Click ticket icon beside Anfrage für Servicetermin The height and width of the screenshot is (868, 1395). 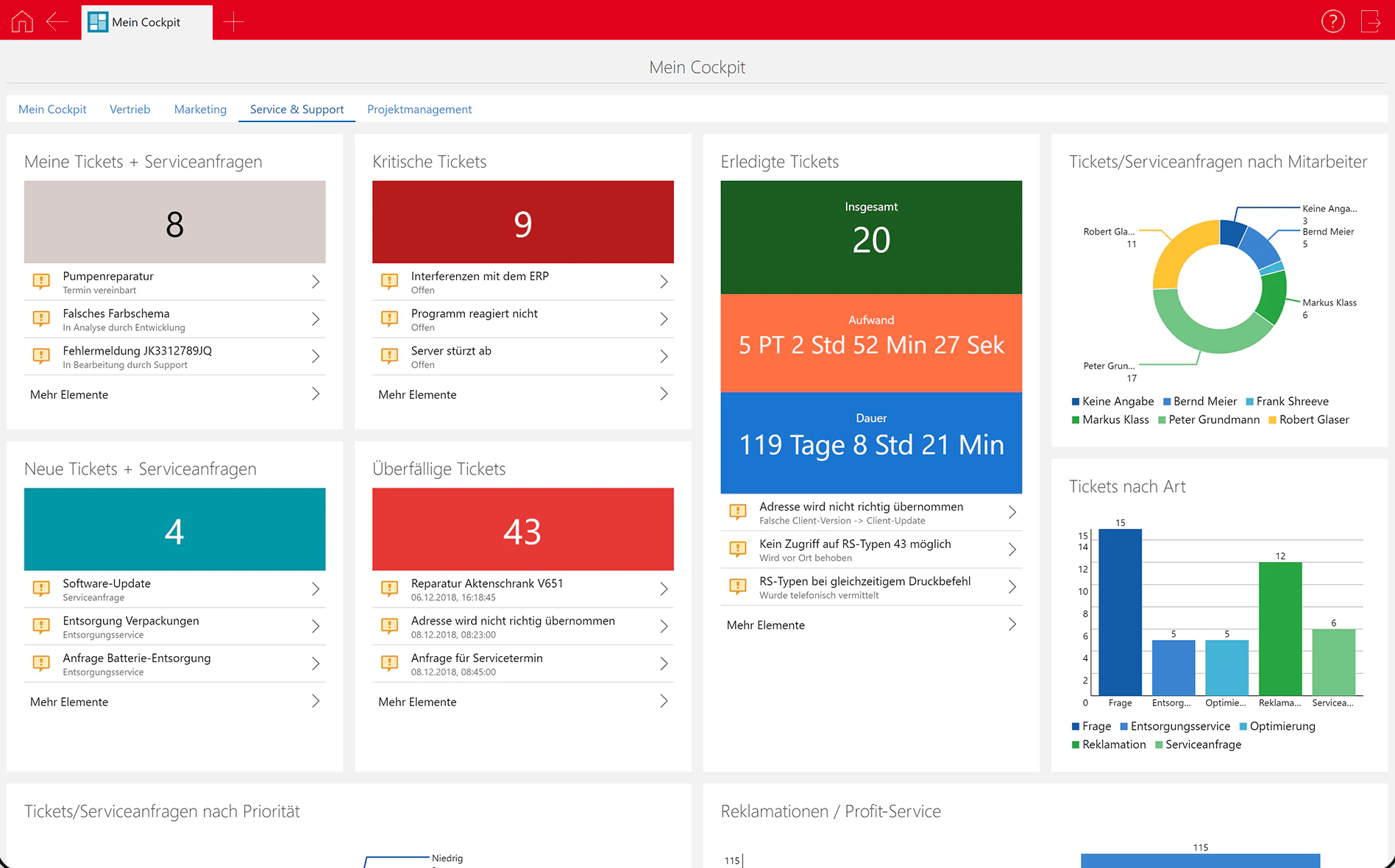coord(390,664)
